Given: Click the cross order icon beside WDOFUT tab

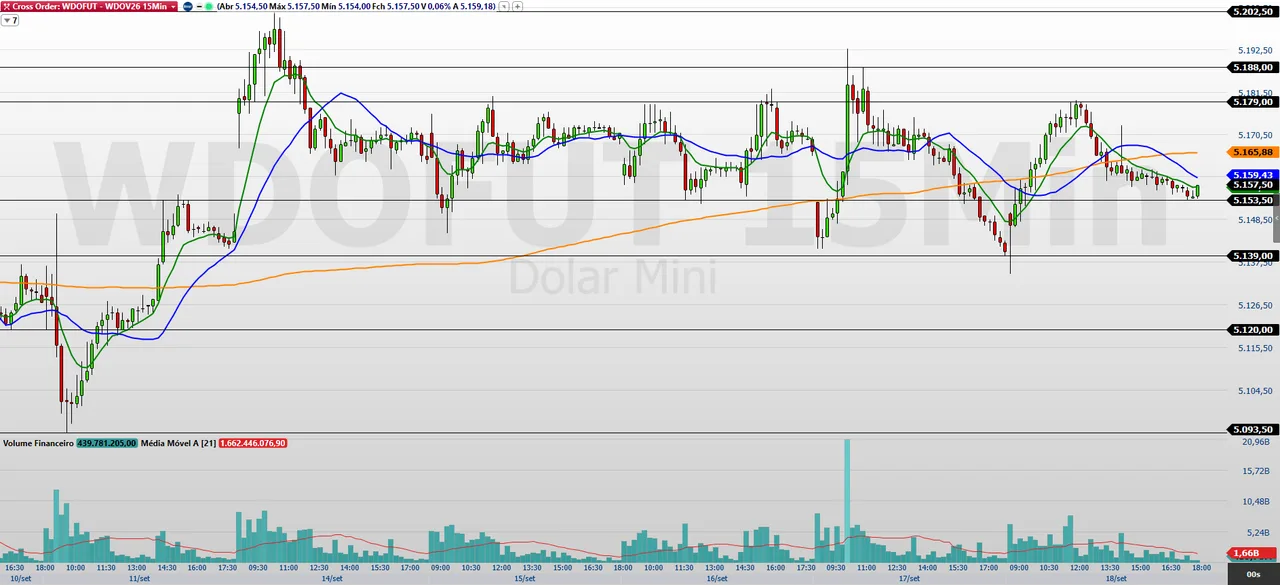Looking at the screenshot, I should [7, 6].
